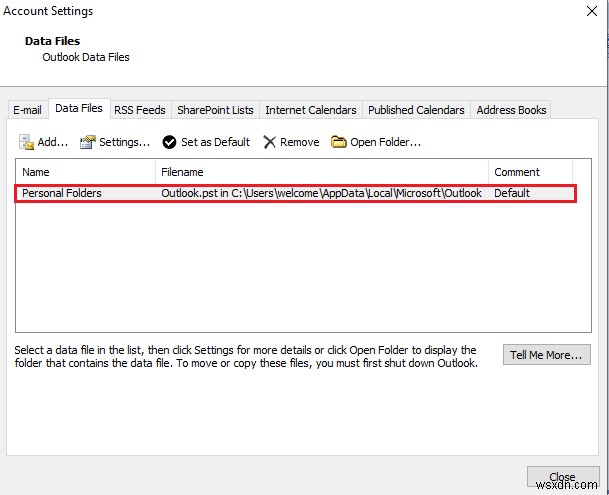Click the Open Folder icon
Image resolution: width=609 pixels, height=495 pixels.
338,142
